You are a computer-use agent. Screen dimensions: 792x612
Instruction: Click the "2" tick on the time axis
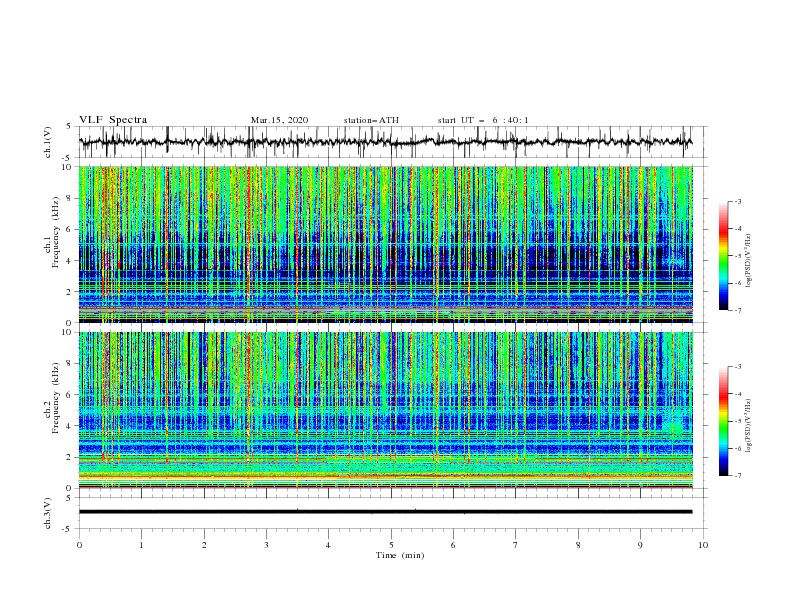(204, 545)
